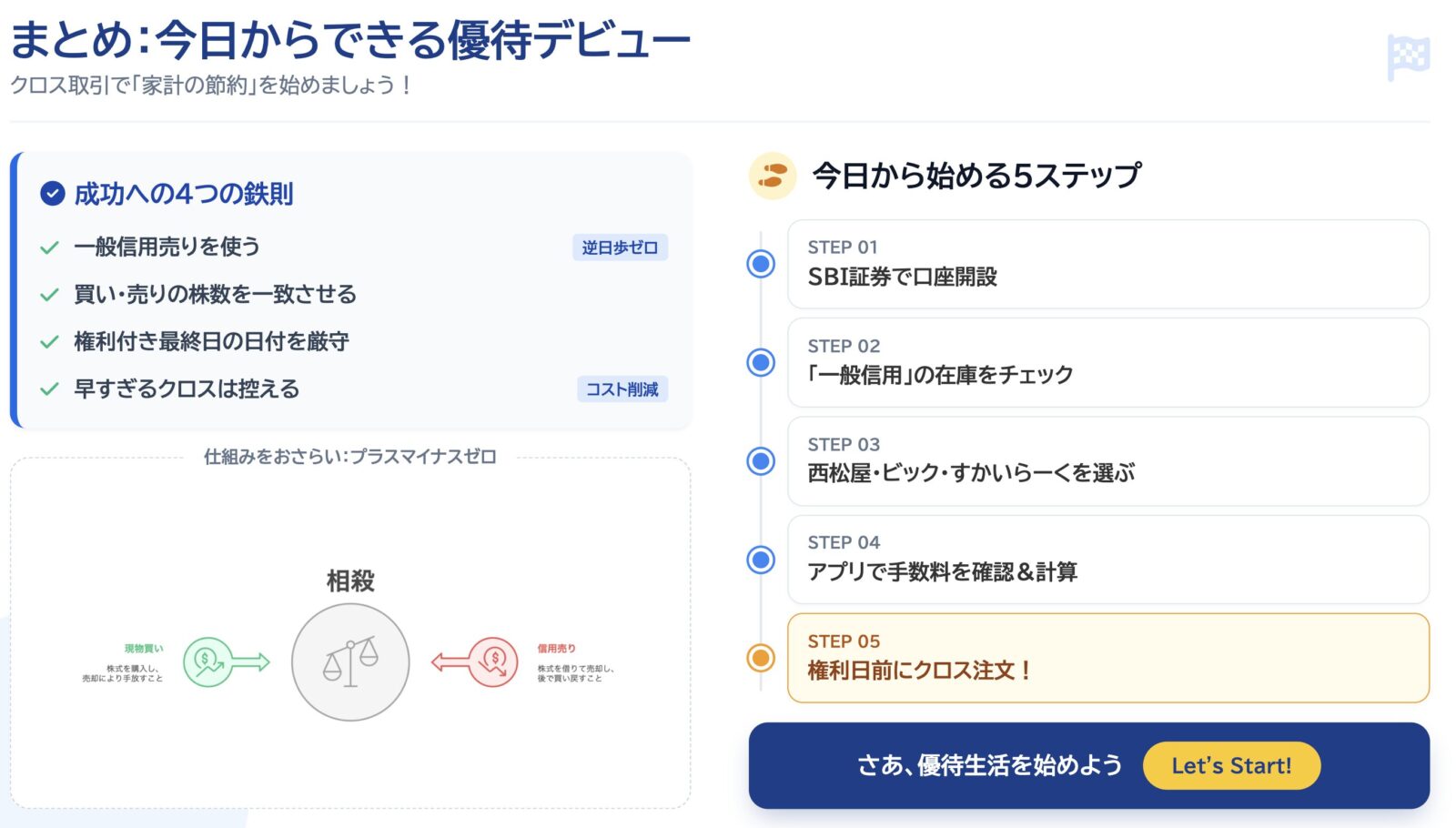
Task: Click the checkmark next to 一般信用売りを使う
Action: click(x=50, y=247)
